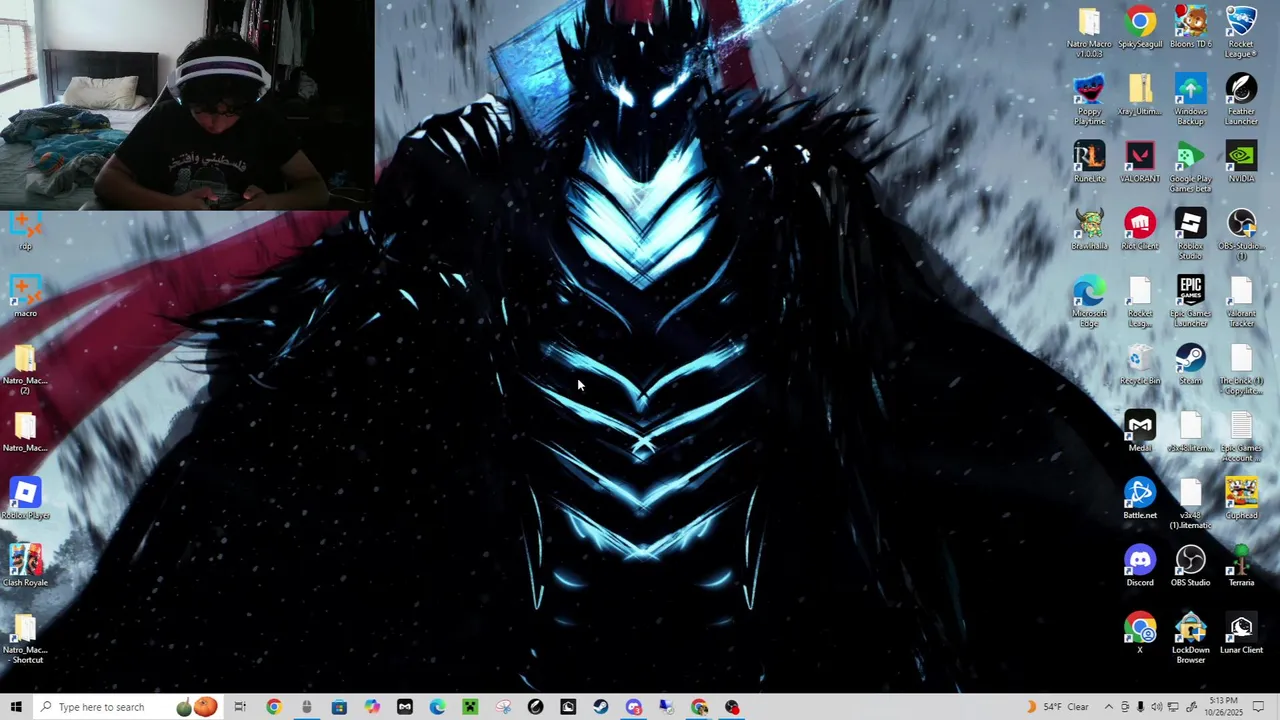Open the Lunar Client shortcut
The height and width of the screenshot is (720, 1280).
(x=1241, y=632)
